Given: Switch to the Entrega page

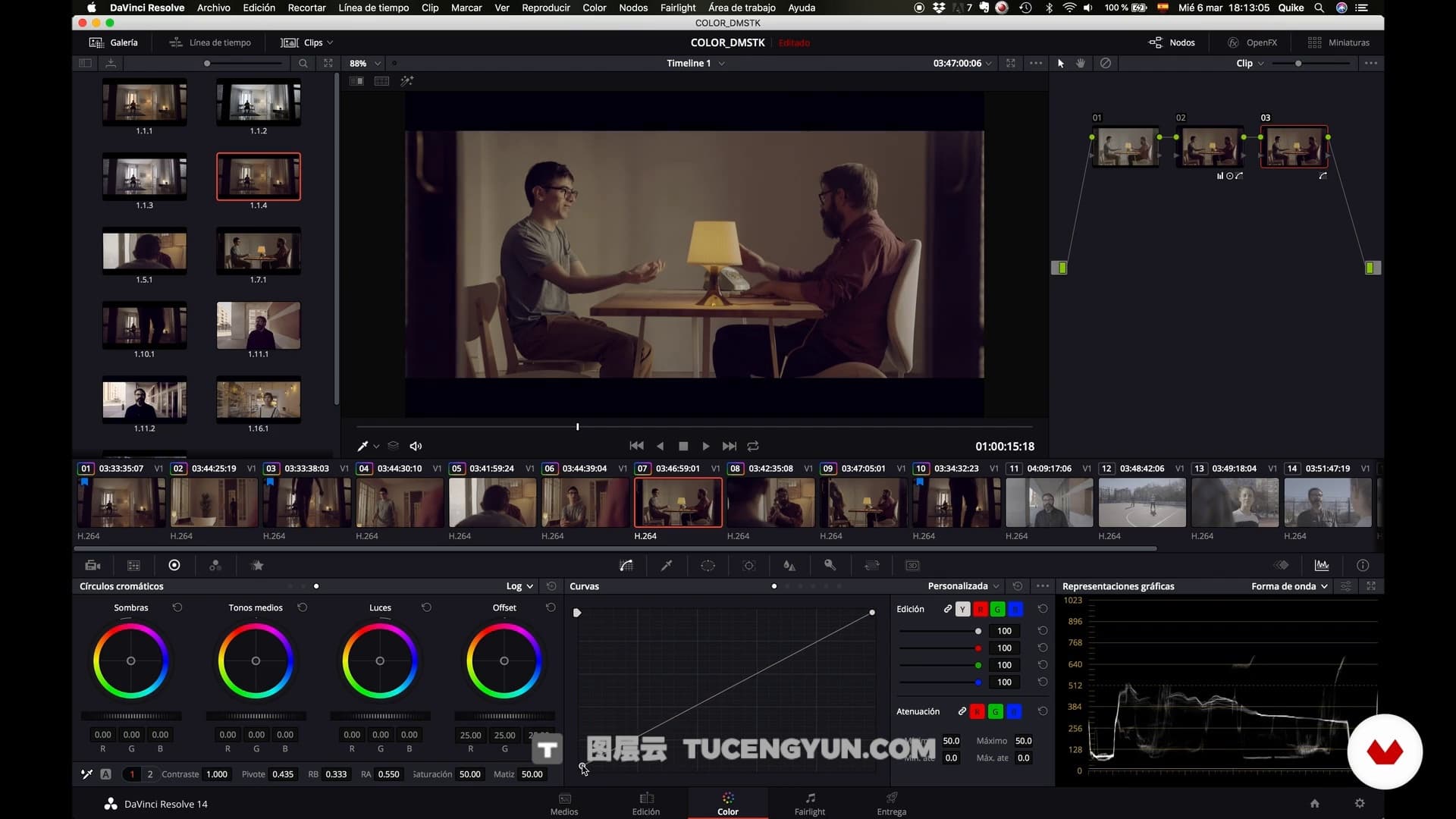Looking at the screenshot, I should click(892, 804).
